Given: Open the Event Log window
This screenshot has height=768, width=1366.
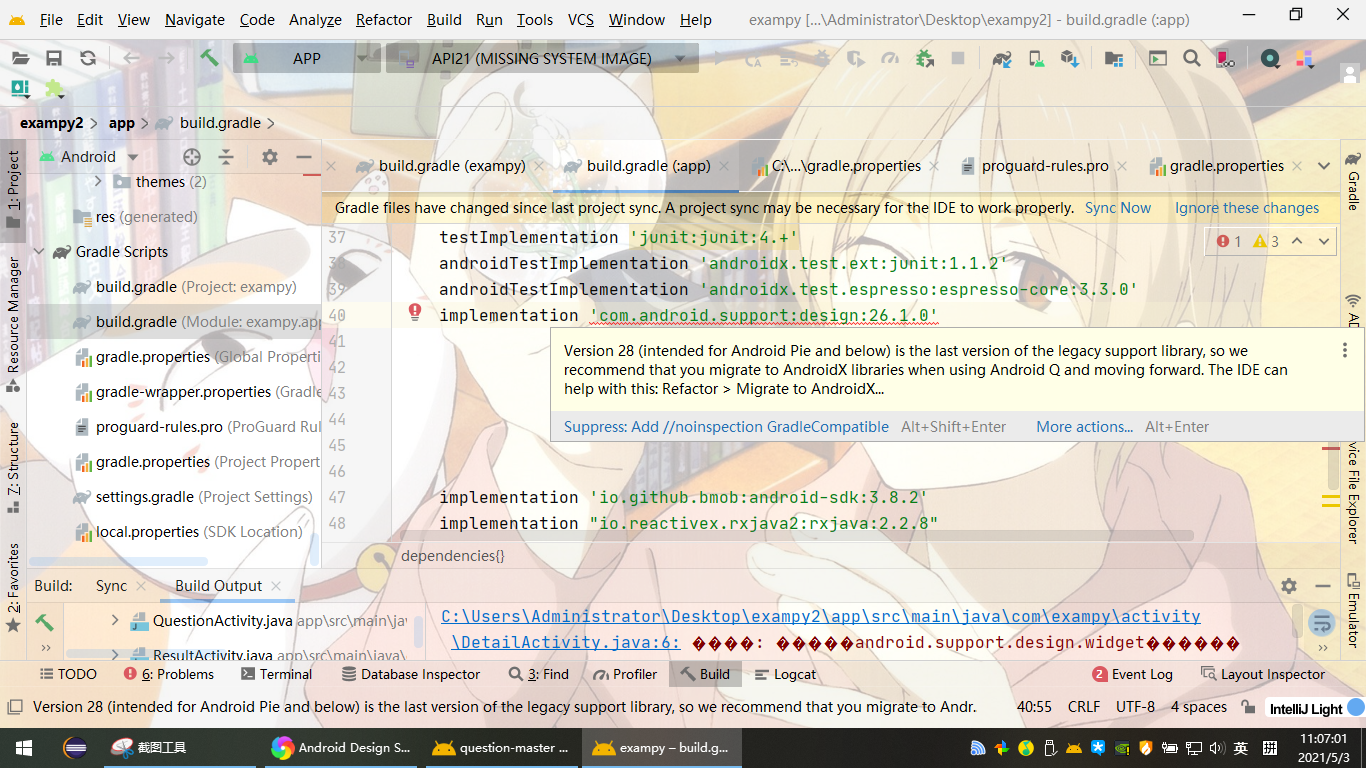Looking at the screenshot, I should point(1132,674).
